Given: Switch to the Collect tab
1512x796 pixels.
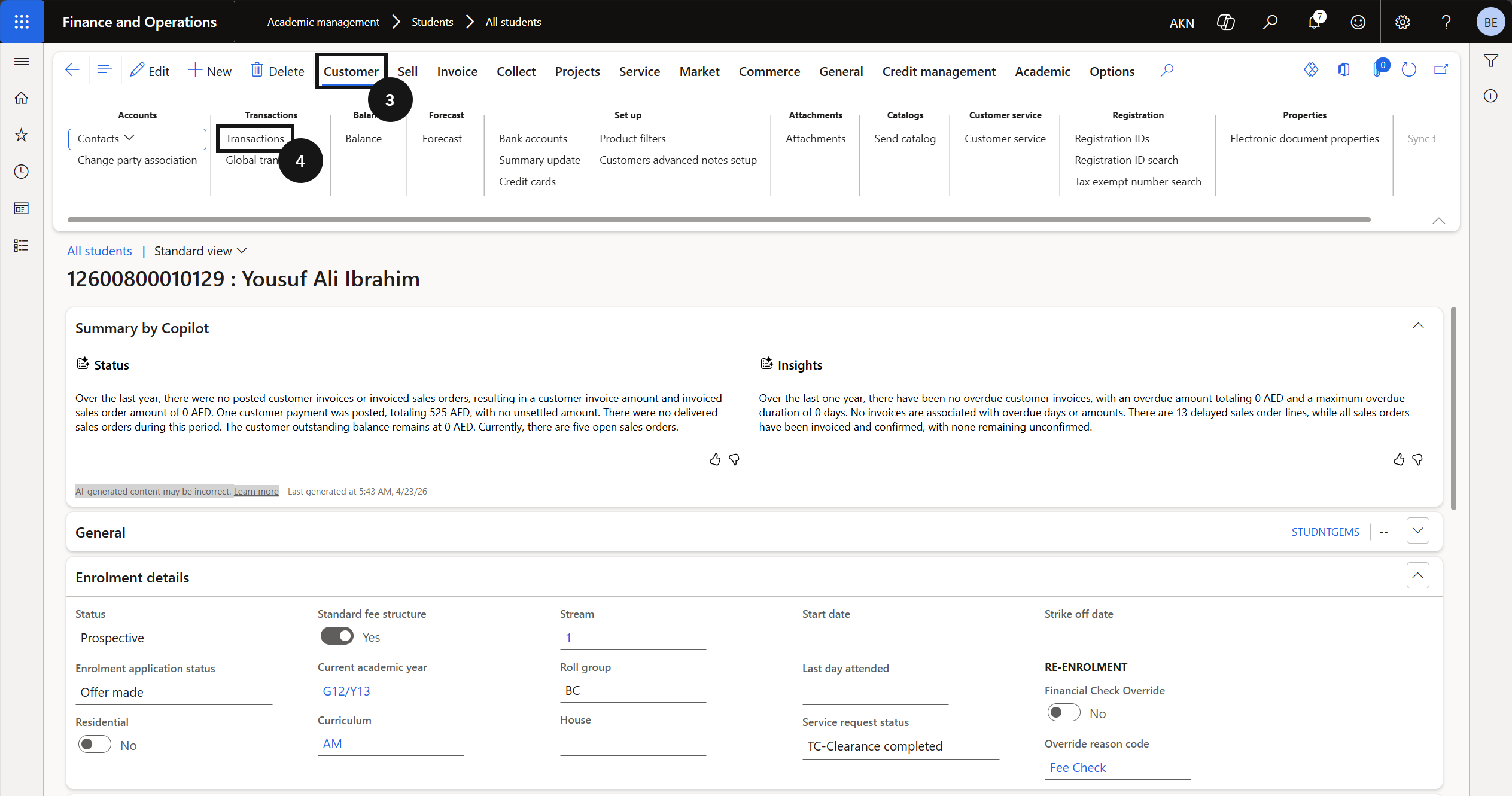Looking at the screenshot, I should click(x=516, y=72).
